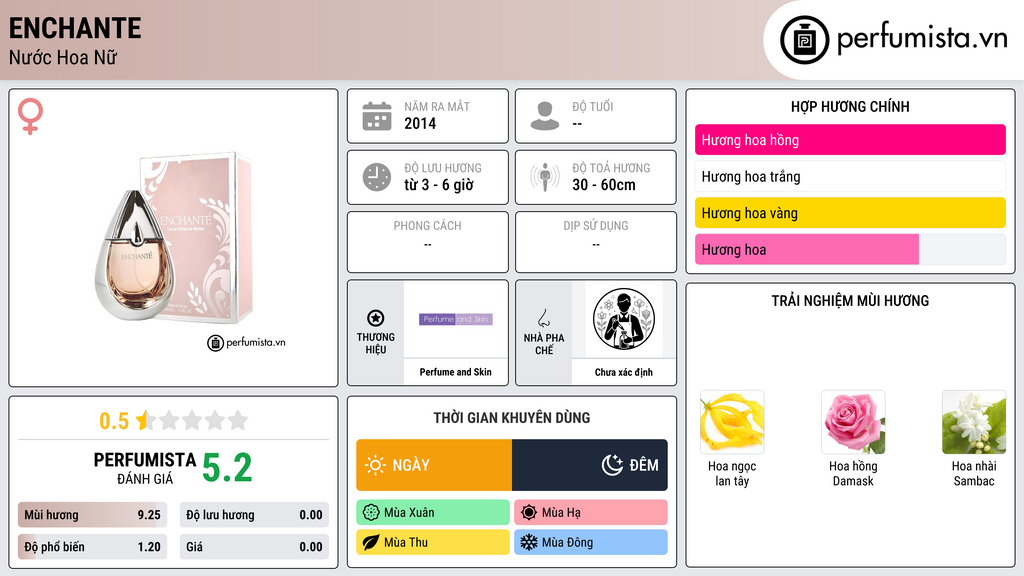Click the leaf icon for Mùa Thu
The height and width of the screenshot is (576, 1024).
(370, 542)
